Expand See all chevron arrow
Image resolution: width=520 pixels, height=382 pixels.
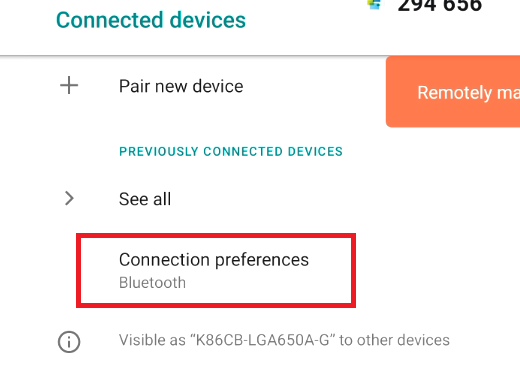tap(69, 198)
